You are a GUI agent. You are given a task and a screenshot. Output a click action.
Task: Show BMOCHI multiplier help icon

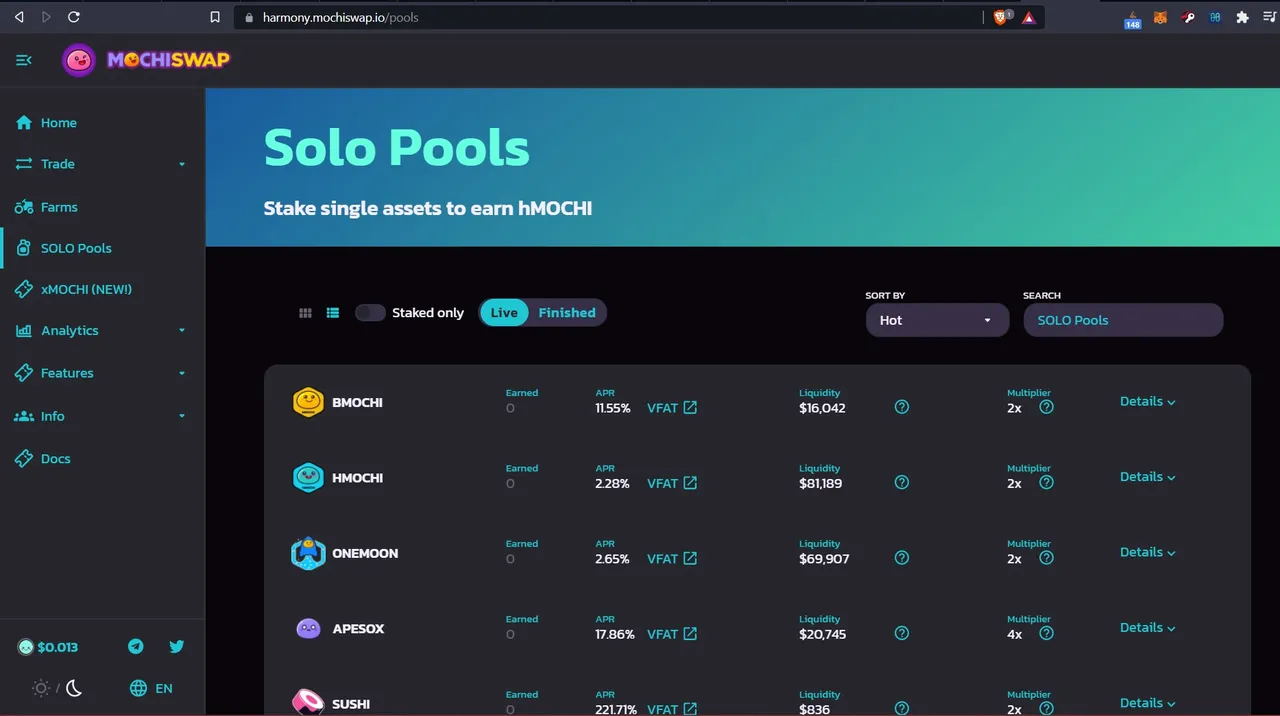click(1046, 407)
